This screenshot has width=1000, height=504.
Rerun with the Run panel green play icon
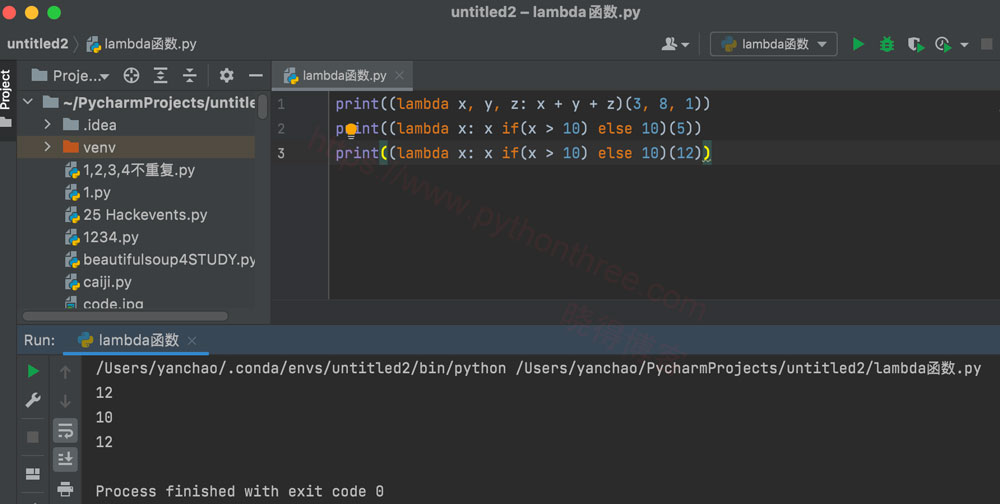coord(33,371)
